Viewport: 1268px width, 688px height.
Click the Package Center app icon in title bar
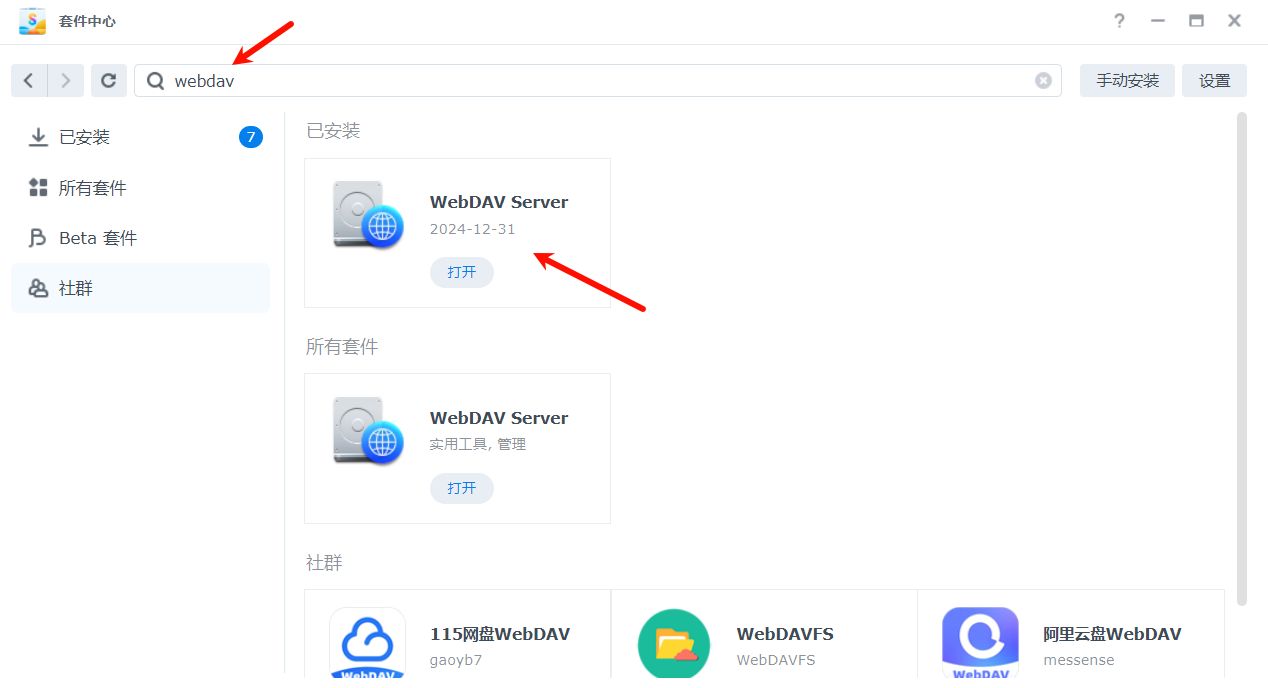click(32, 21)
